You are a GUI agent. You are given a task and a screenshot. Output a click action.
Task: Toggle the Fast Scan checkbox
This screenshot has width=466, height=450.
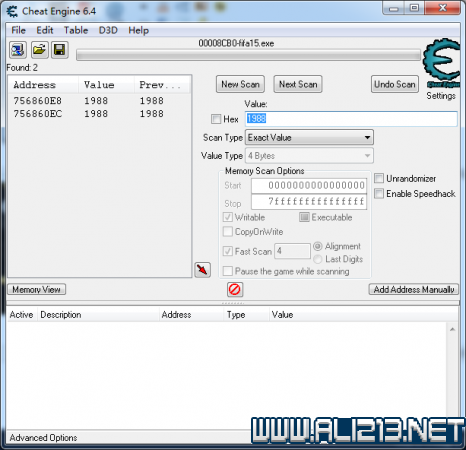pyautogui.click(x=228, y=251)
